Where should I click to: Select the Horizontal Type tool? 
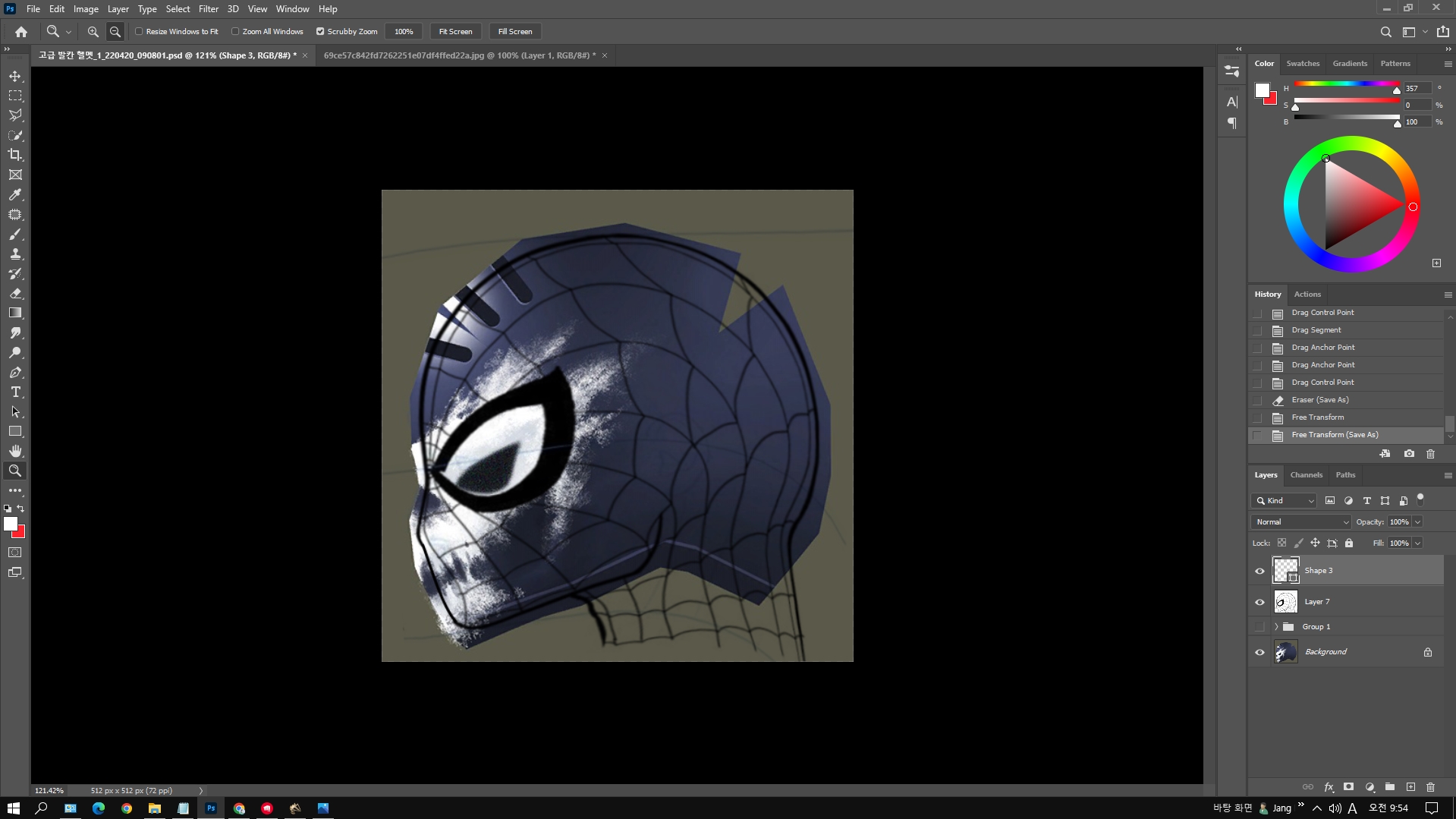point(15,392)
